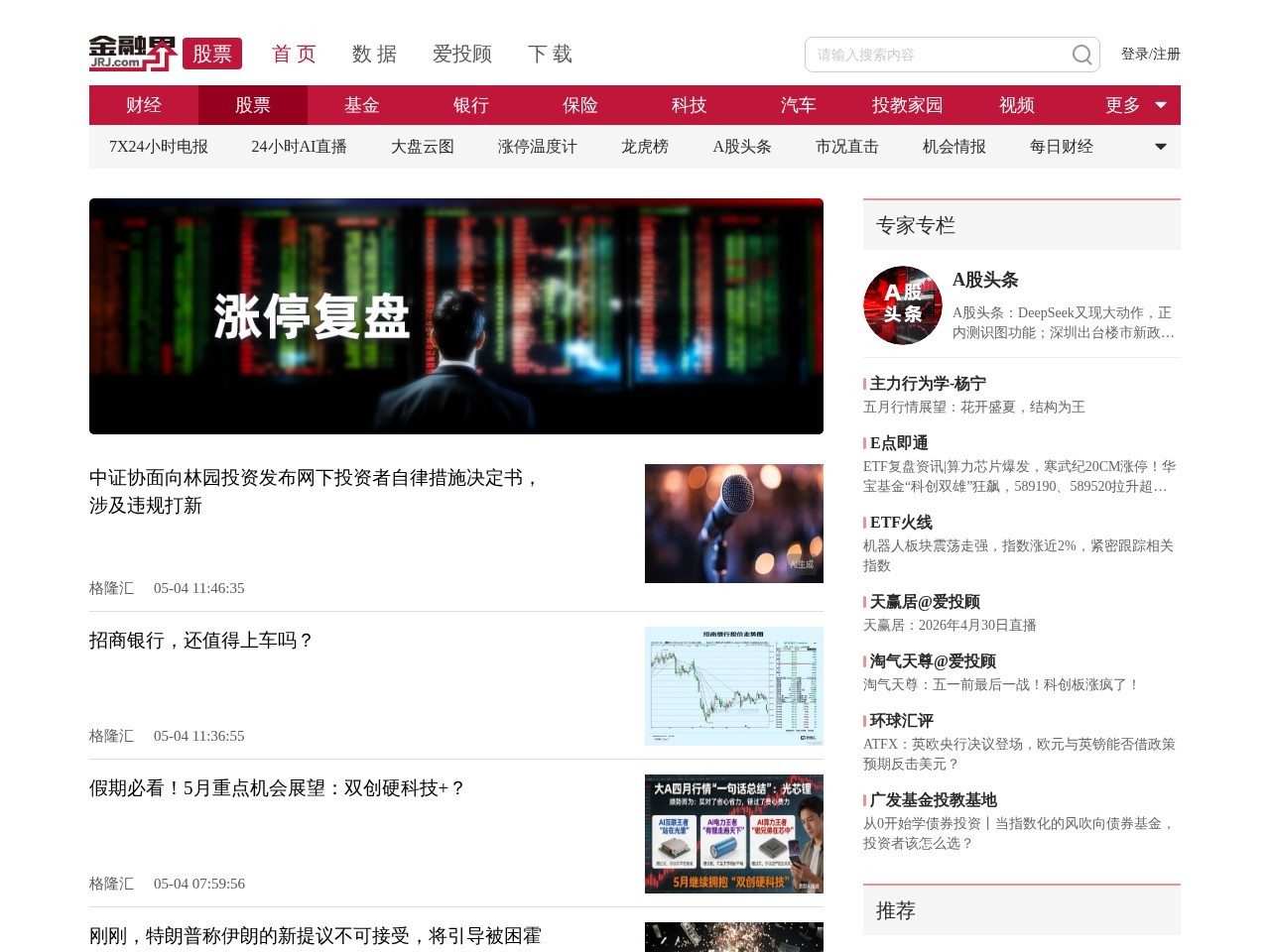Click the 招商银行 stock chart thumbnail

(734, 686)
